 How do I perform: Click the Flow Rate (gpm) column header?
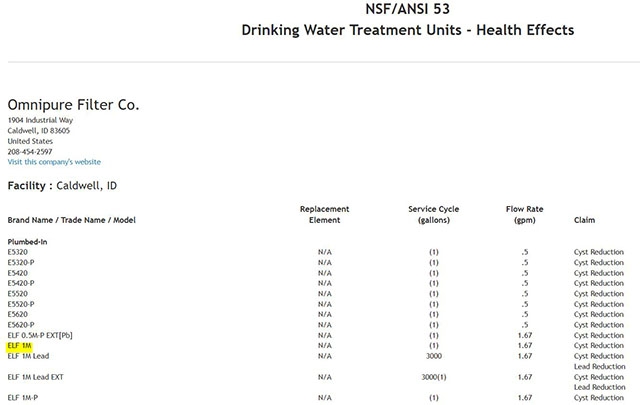coord(524,213)
